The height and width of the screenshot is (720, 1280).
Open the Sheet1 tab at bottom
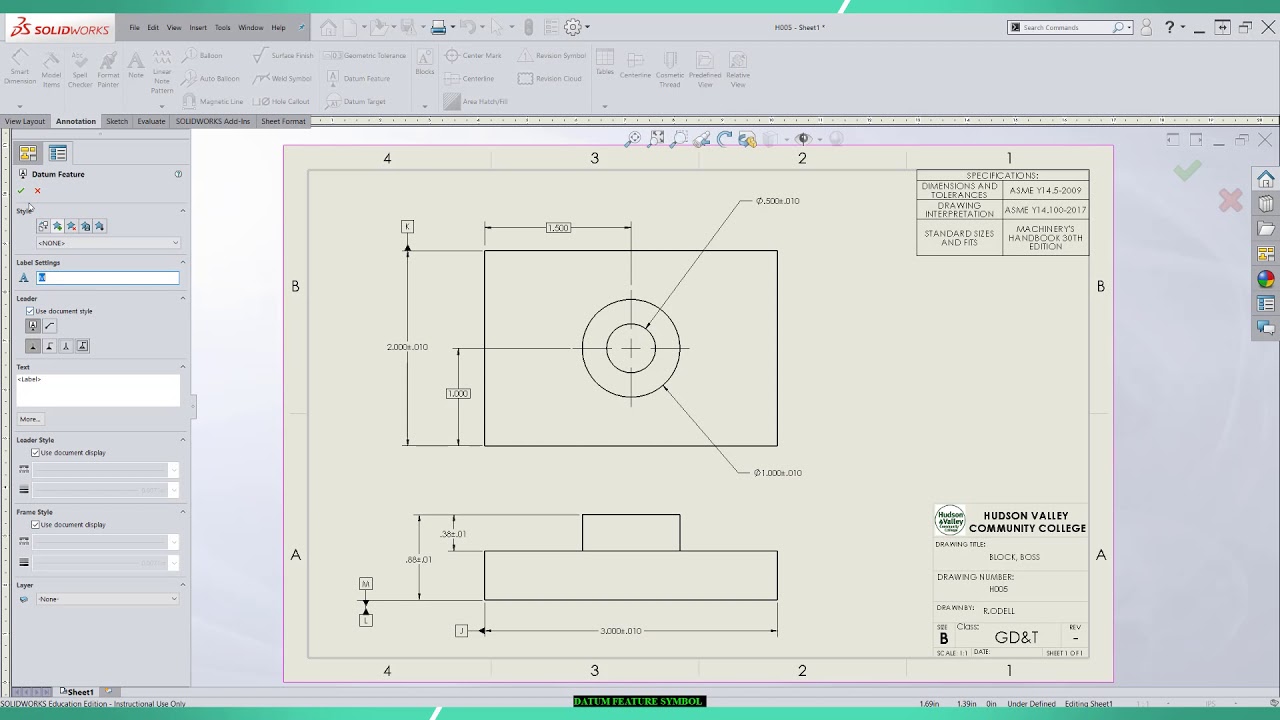[80, 692]
